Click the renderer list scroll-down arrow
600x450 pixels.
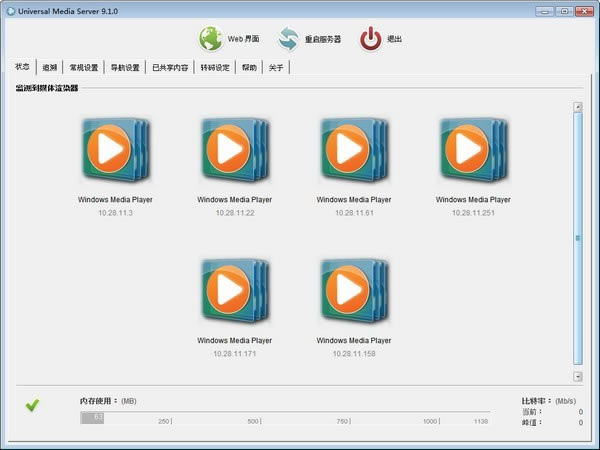pyautogui.click(x=578, y=376)
